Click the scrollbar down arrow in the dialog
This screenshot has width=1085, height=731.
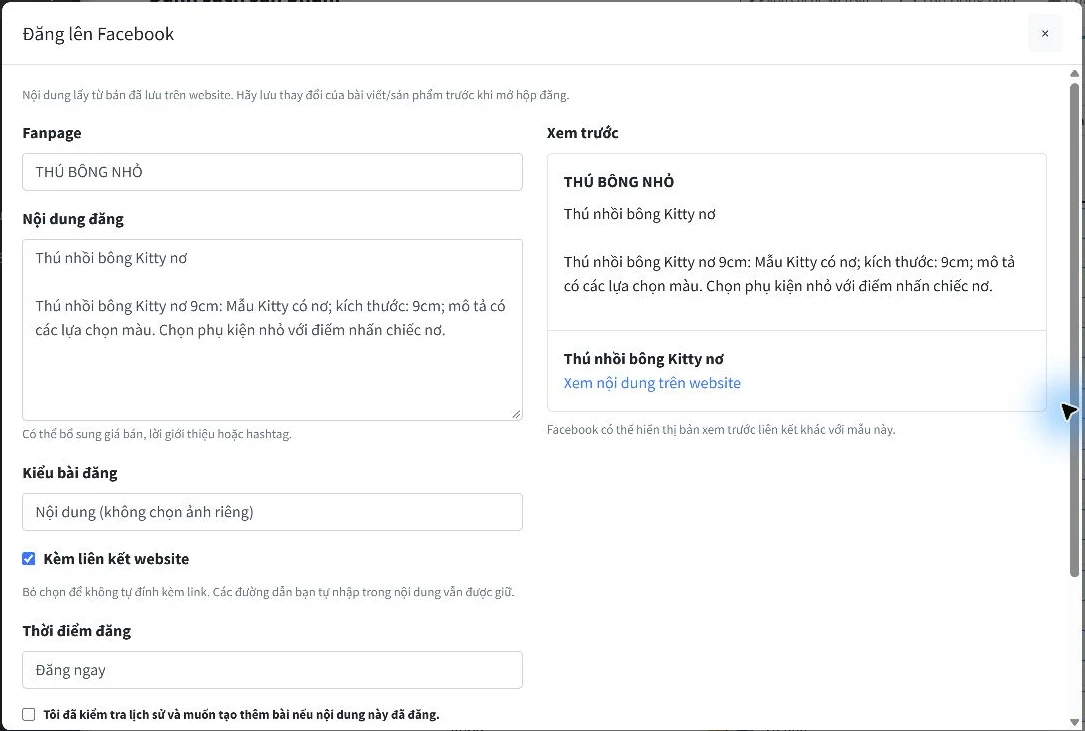coord(1074,723)
